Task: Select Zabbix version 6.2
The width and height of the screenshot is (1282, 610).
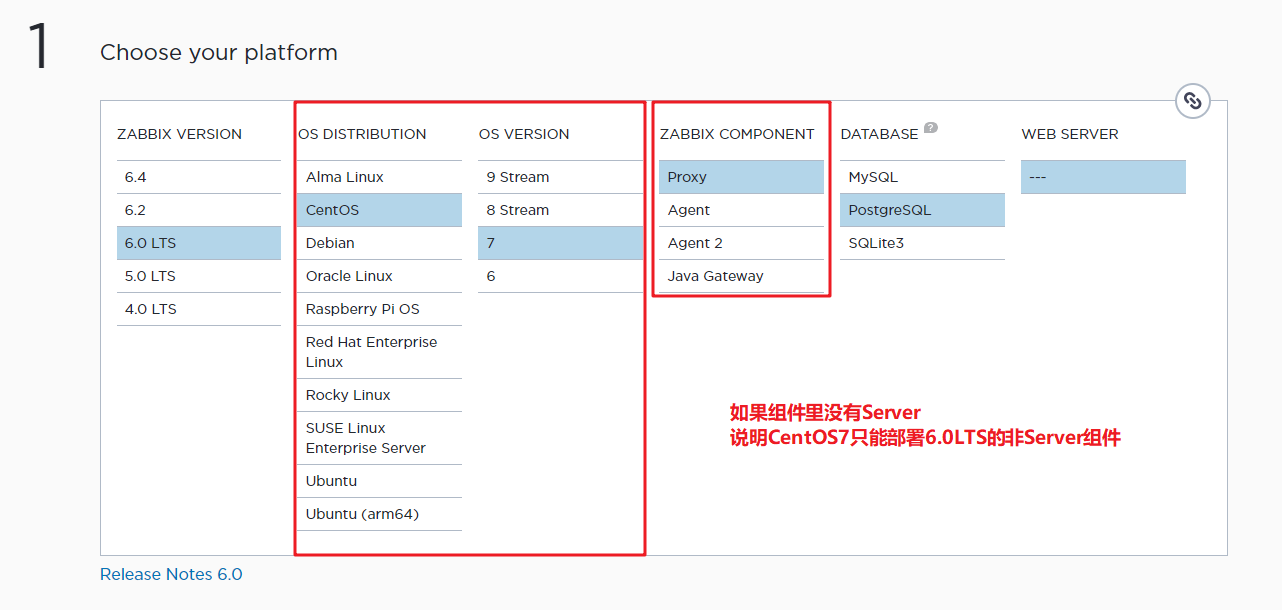Action: 199,210
